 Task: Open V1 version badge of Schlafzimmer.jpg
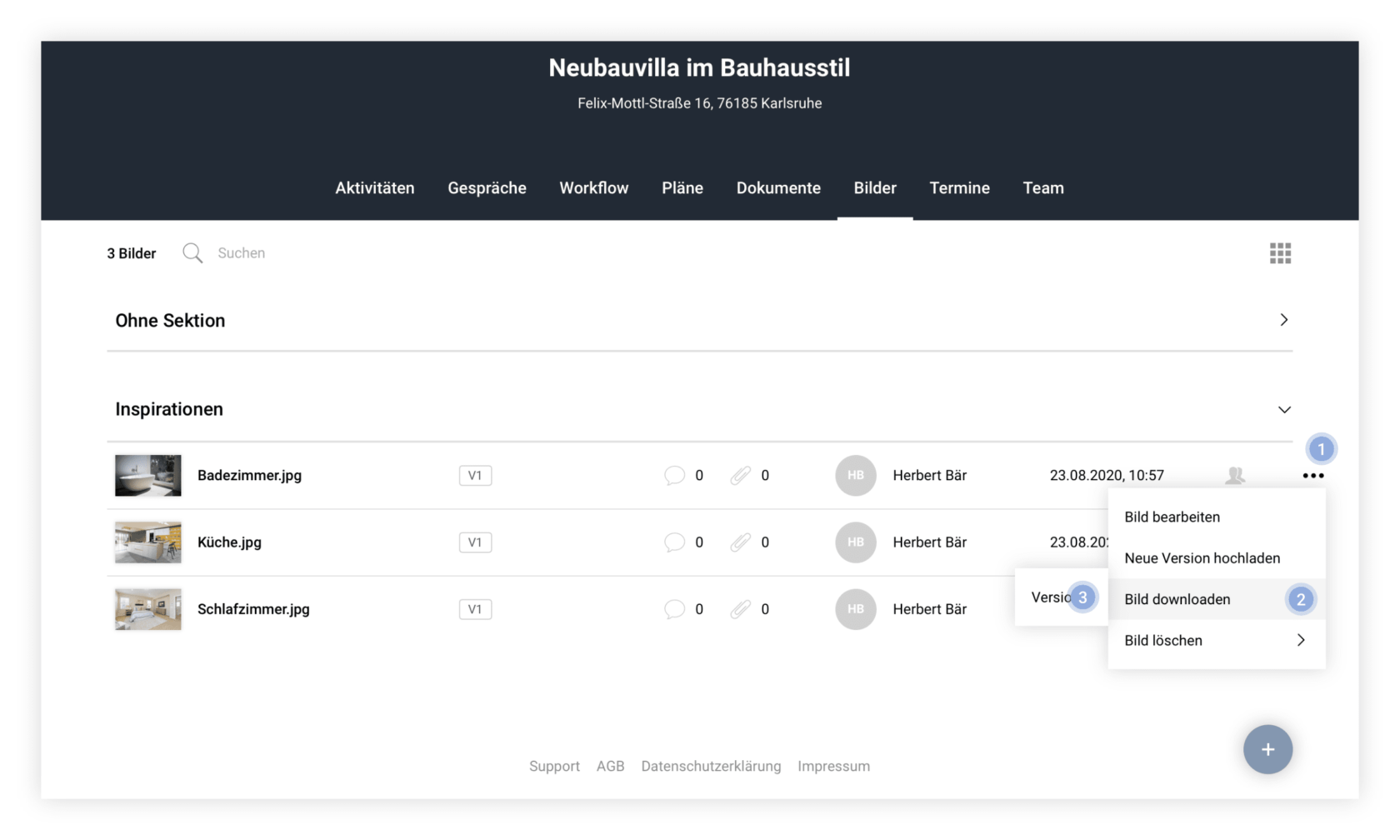pyautogui.click(x=475, y=609)
